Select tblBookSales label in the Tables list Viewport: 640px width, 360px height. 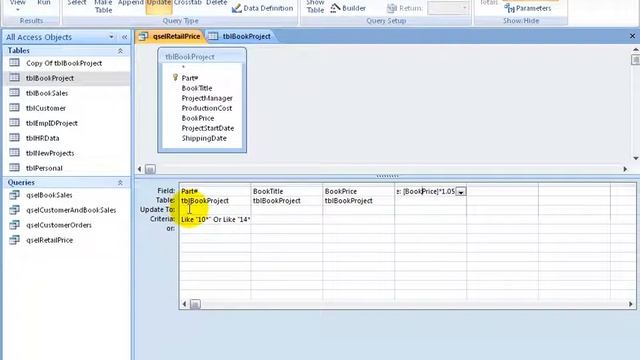47,93
